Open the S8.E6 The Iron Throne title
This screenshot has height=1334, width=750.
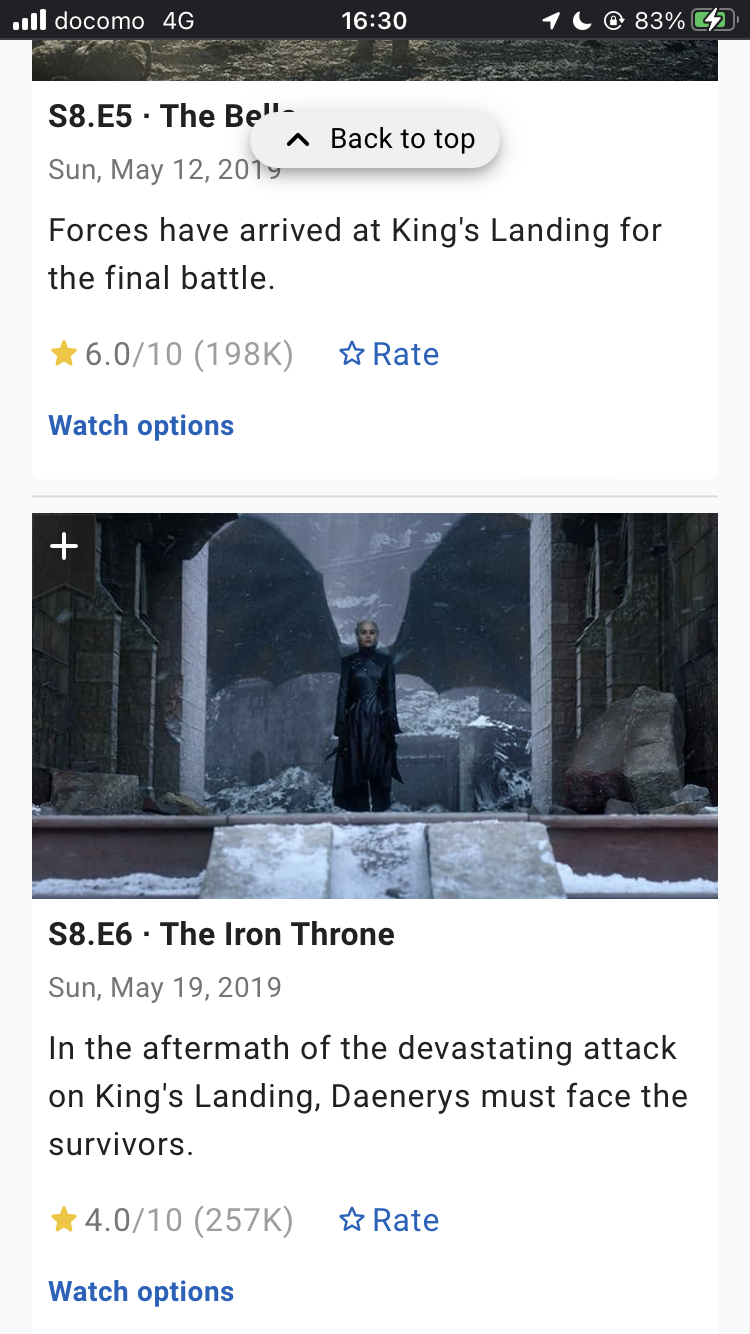tap(221, 934)
